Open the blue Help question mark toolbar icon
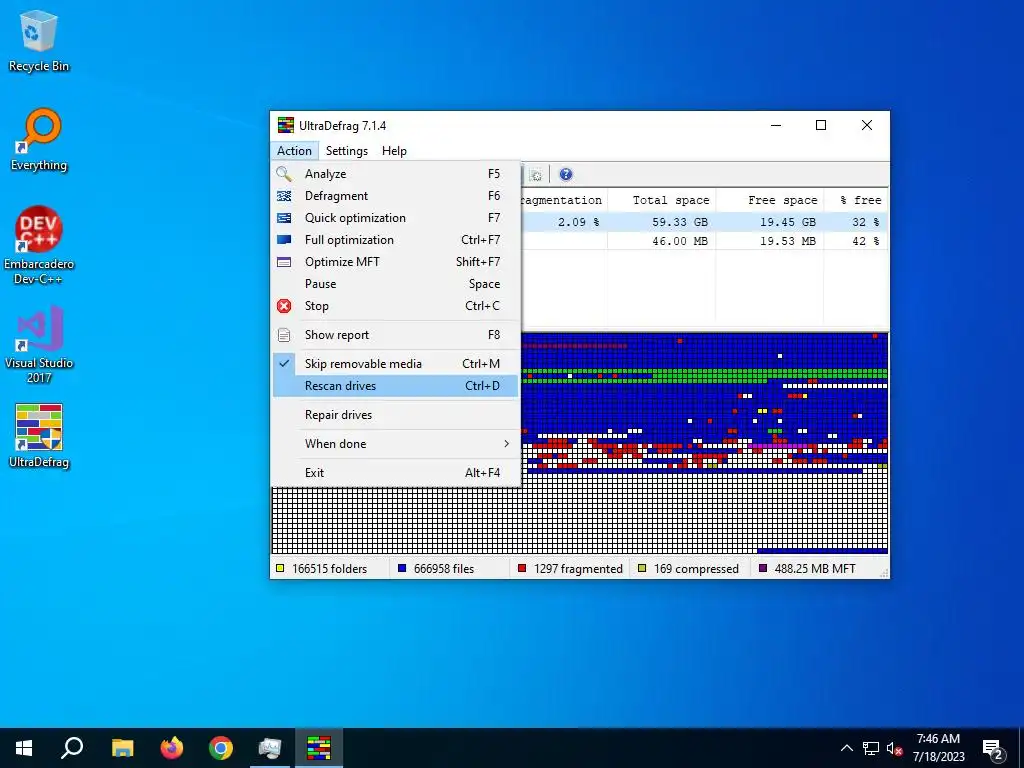1024x768 pixels. [566, 174]
